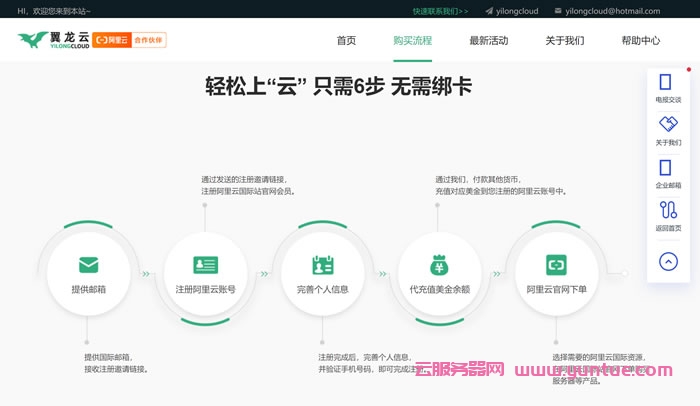700x406 pixels.
Task: Select the 购买流程 tab
Action: click(x=412, y=41)
